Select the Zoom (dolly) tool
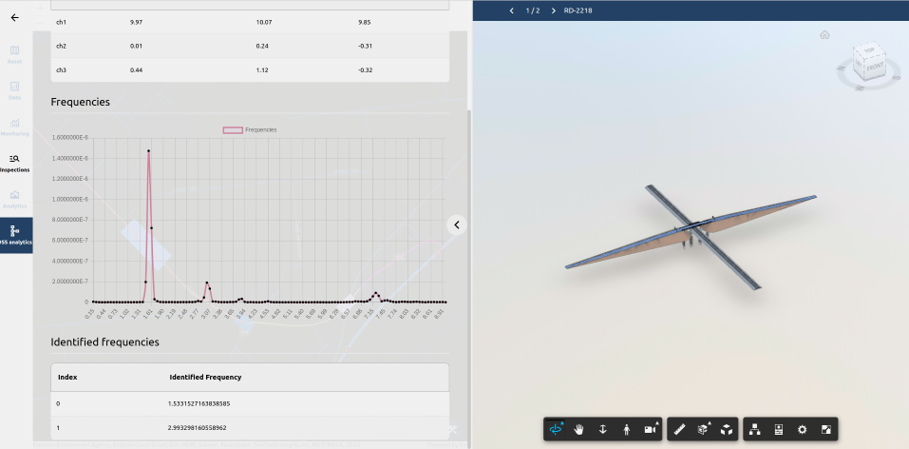 (603, 429)
